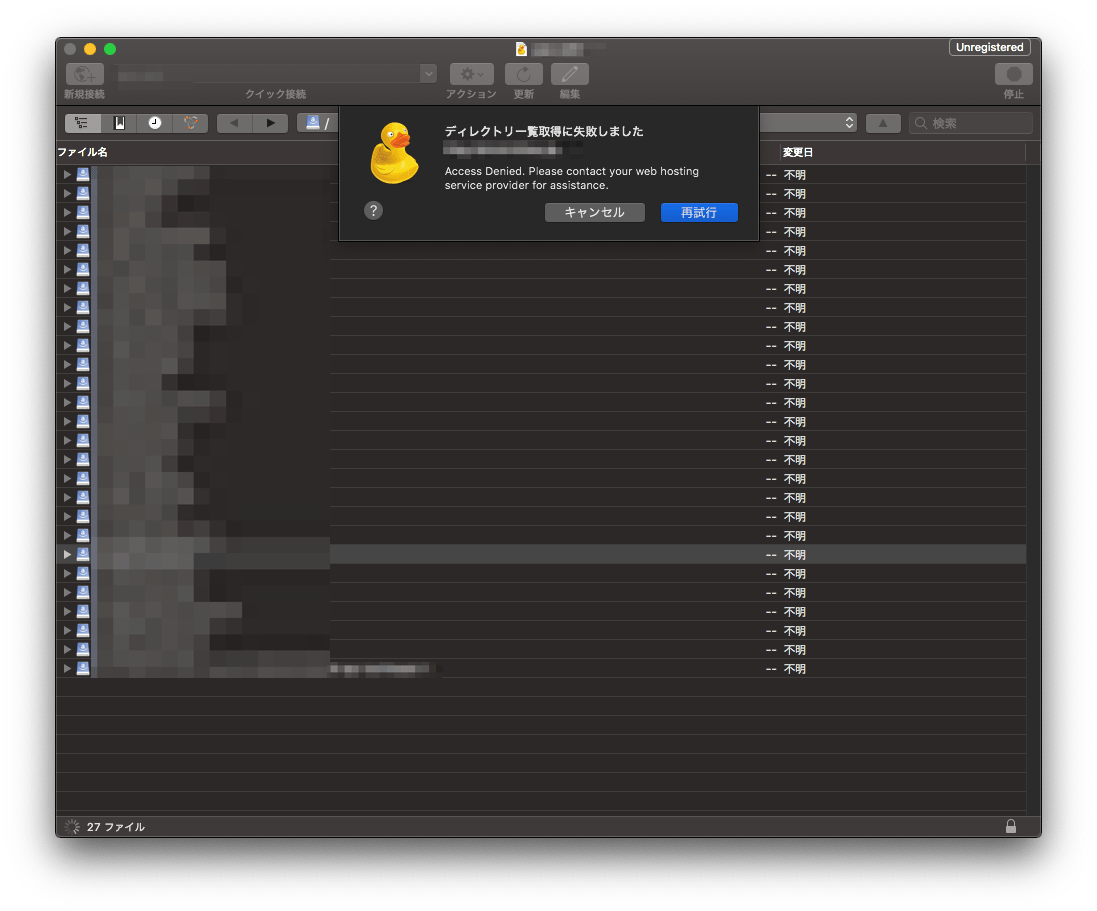Click the キャンセル button in dialog

click(594, 212)
